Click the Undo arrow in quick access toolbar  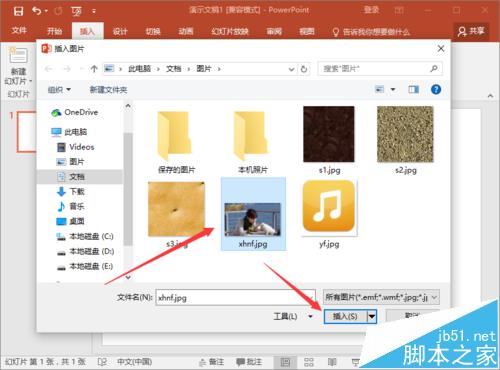pos(37,11)
